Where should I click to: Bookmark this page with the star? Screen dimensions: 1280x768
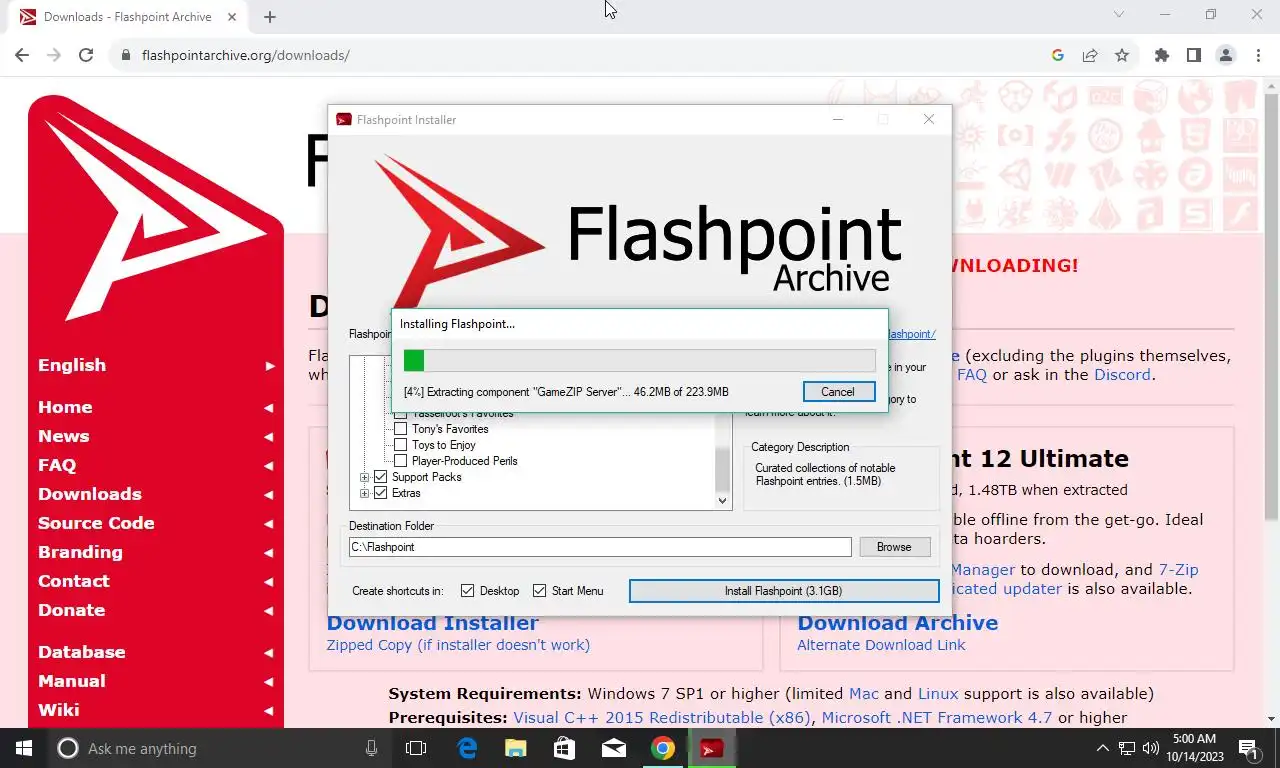(1122, 55)
